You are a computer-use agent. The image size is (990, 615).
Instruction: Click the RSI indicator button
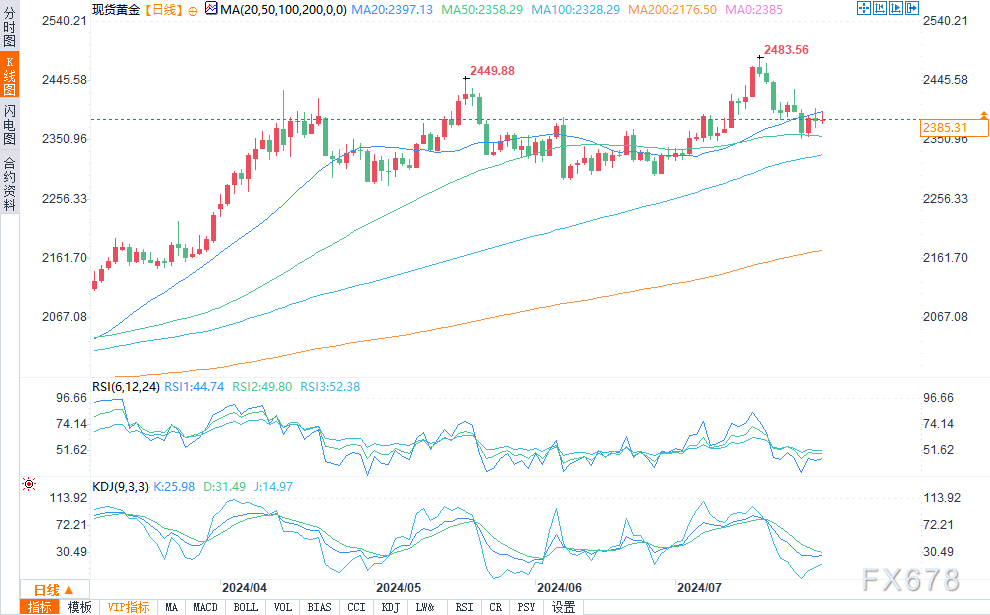tap(464, 607)
